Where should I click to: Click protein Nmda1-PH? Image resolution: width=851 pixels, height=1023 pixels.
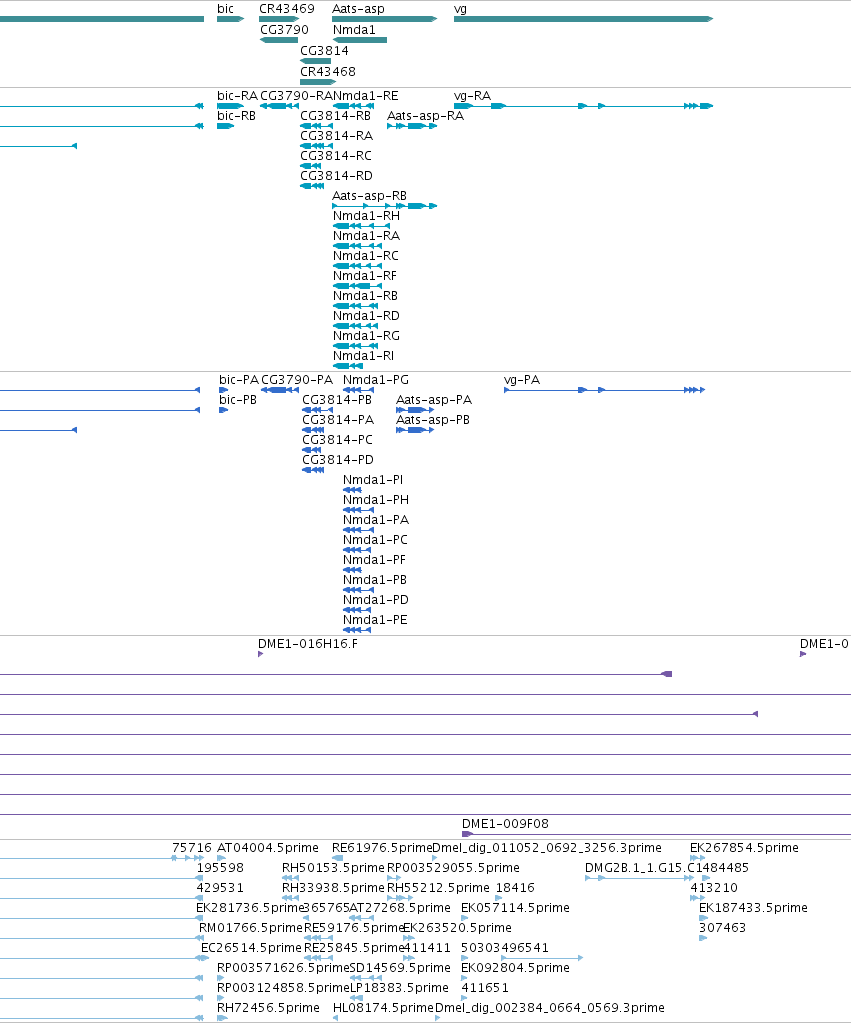click(x=358, y=510)
